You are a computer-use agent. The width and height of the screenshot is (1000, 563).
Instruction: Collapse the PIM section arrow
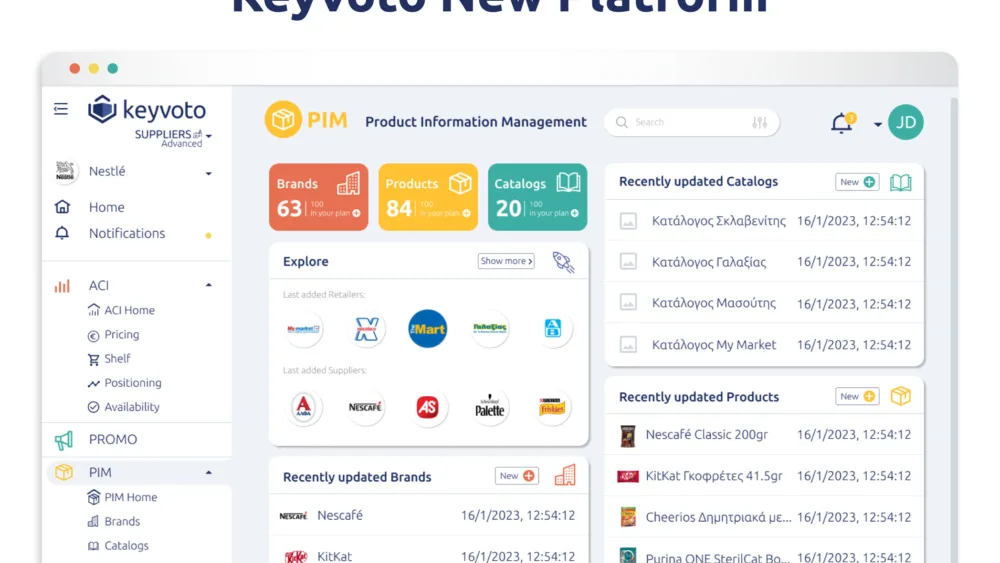click(209, 472)
